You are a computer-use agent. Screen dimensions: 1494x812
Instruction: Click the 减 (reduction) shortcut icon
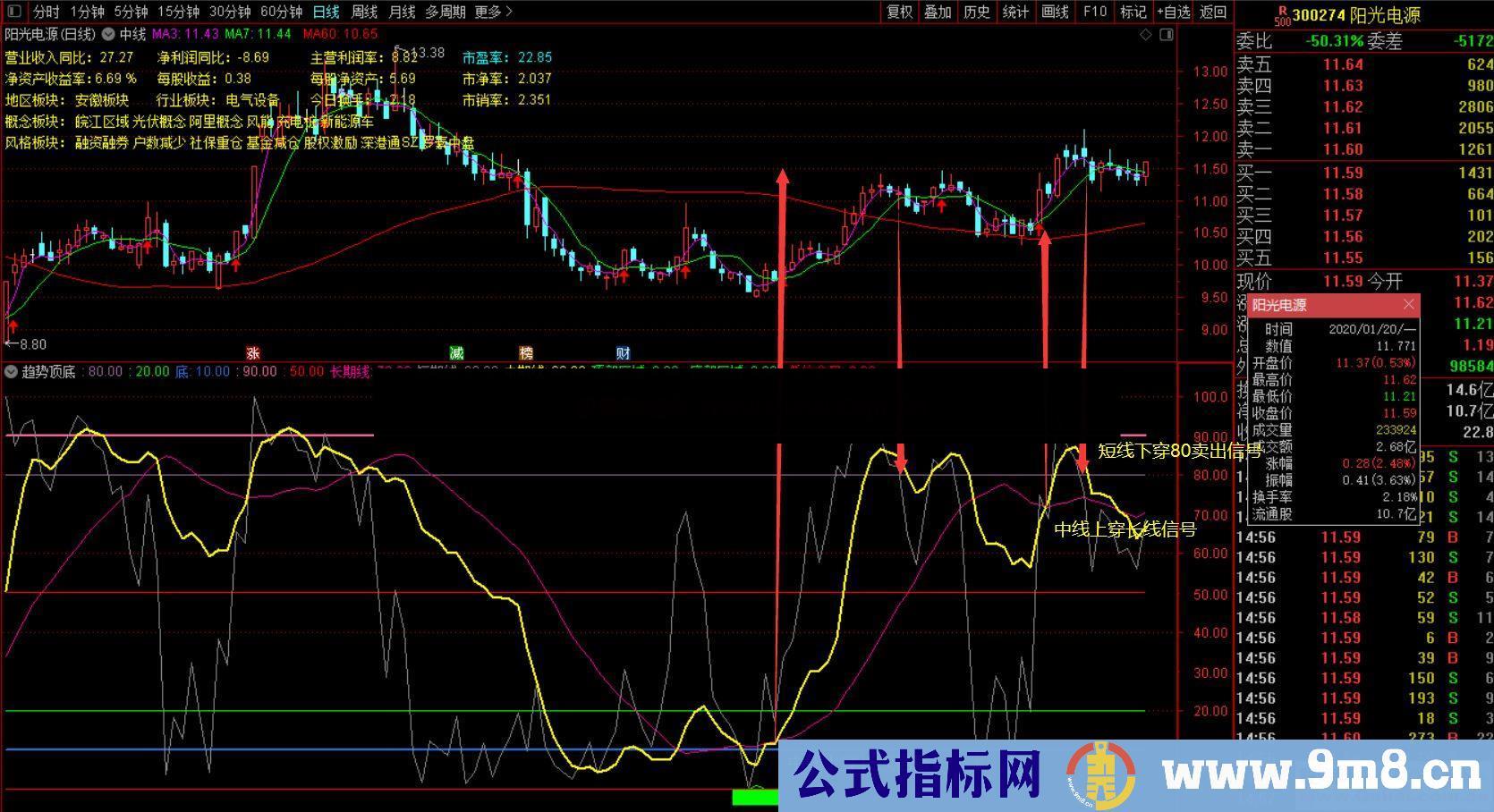click(x=455, y=353)
